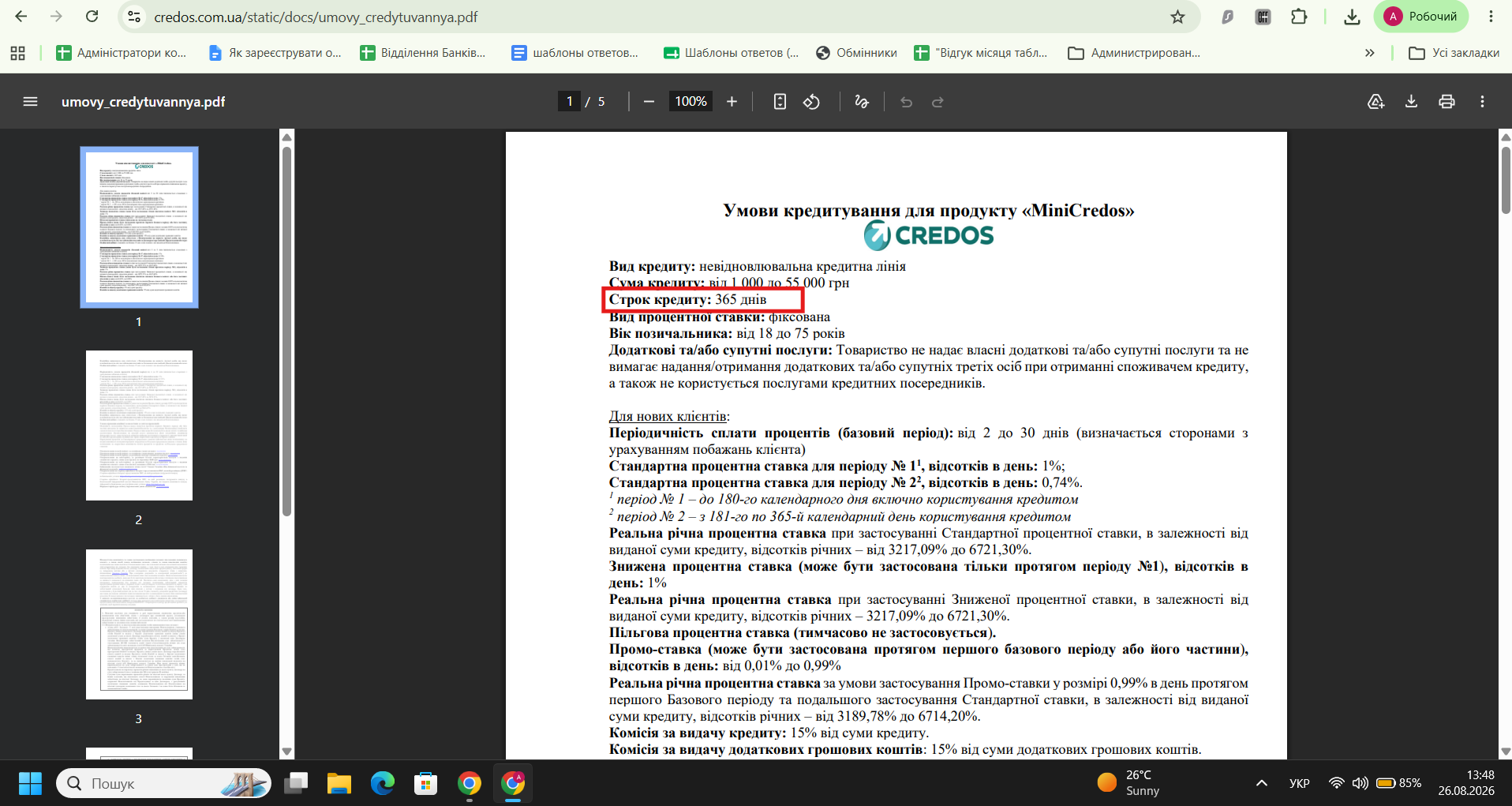This screenshot has width=1512, height=806.
Task: Launch Microsoft Edge from taskbar
Action: 383,783
